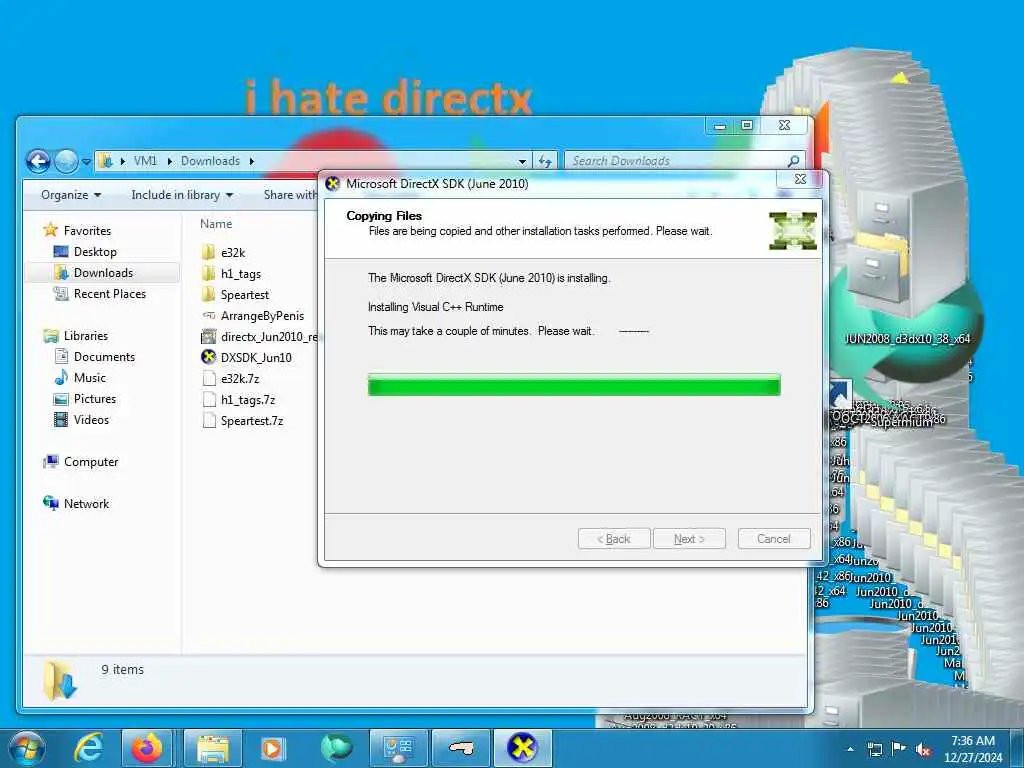The height and width of the screenshot is (768, 1024).
Task: Open the address bar history dropdown
Action: coord(522,161)
